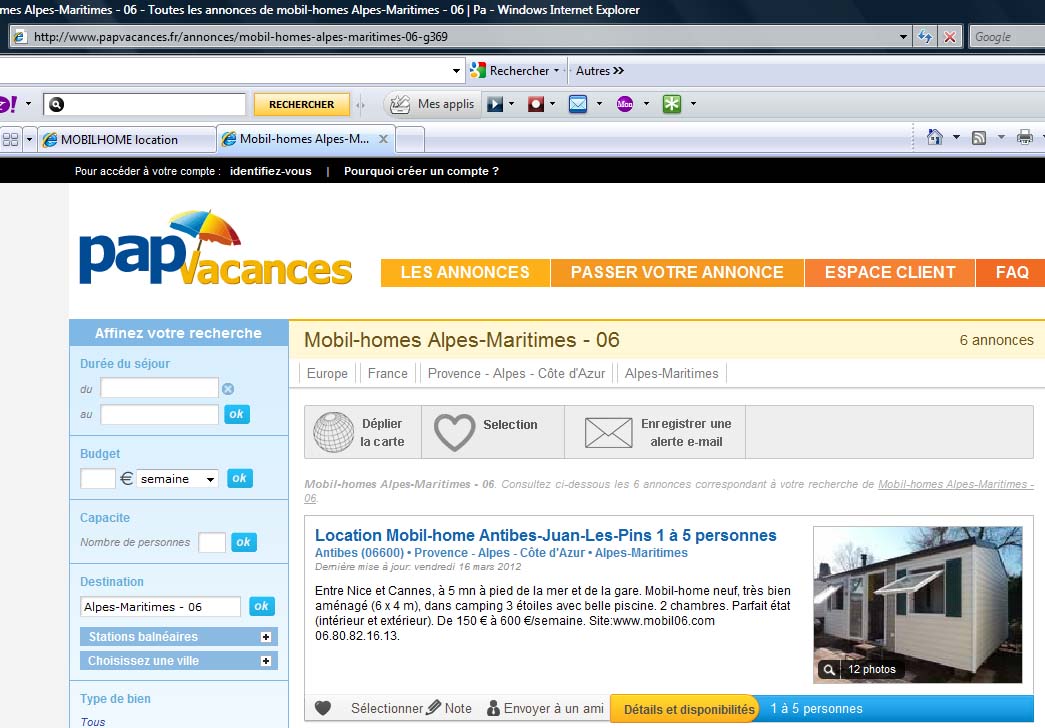
Task: Open the Yahoo logo dropdown arrow
Action: tap(28, 104)
